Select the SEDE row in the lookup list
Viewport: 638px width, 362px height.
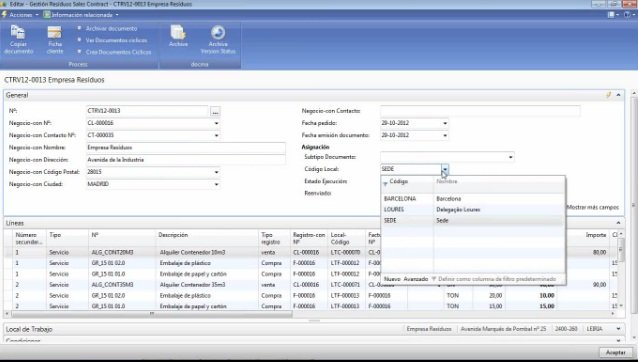473,220
